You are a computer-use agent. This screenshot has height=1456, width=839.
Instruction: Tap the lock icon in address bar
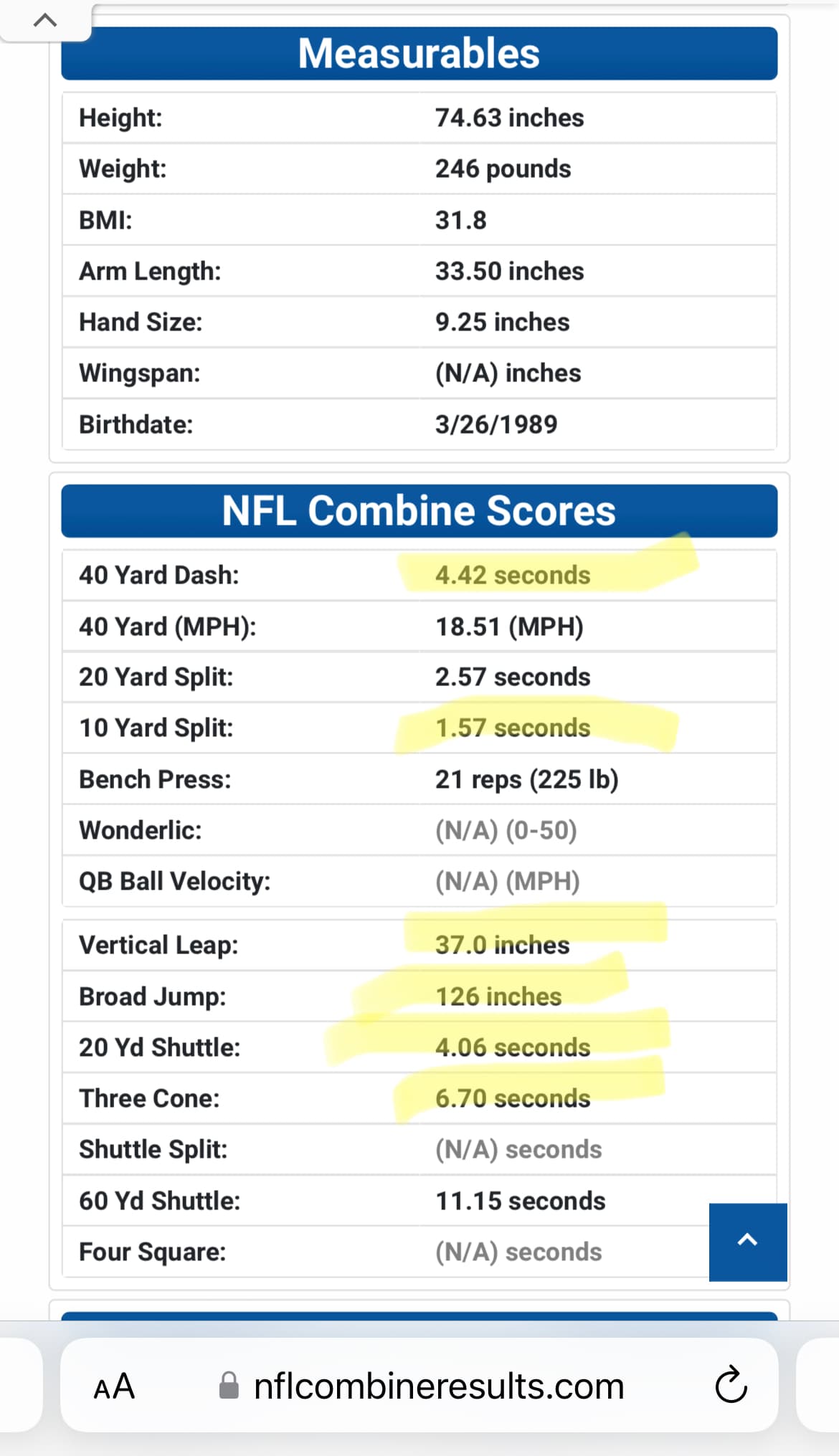click(x=229, y=1386)
